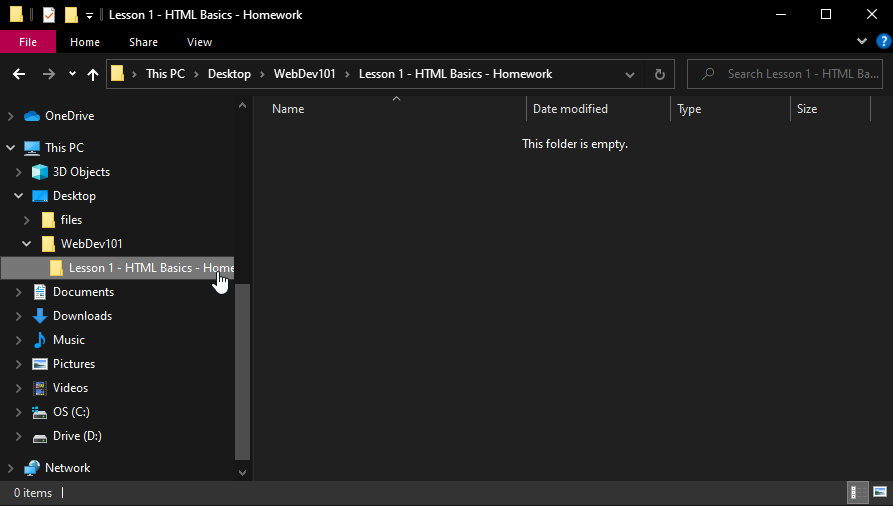Click the folder icon in title bar
Viewport: 893px width, 506px height.
(x=17, y=15)
